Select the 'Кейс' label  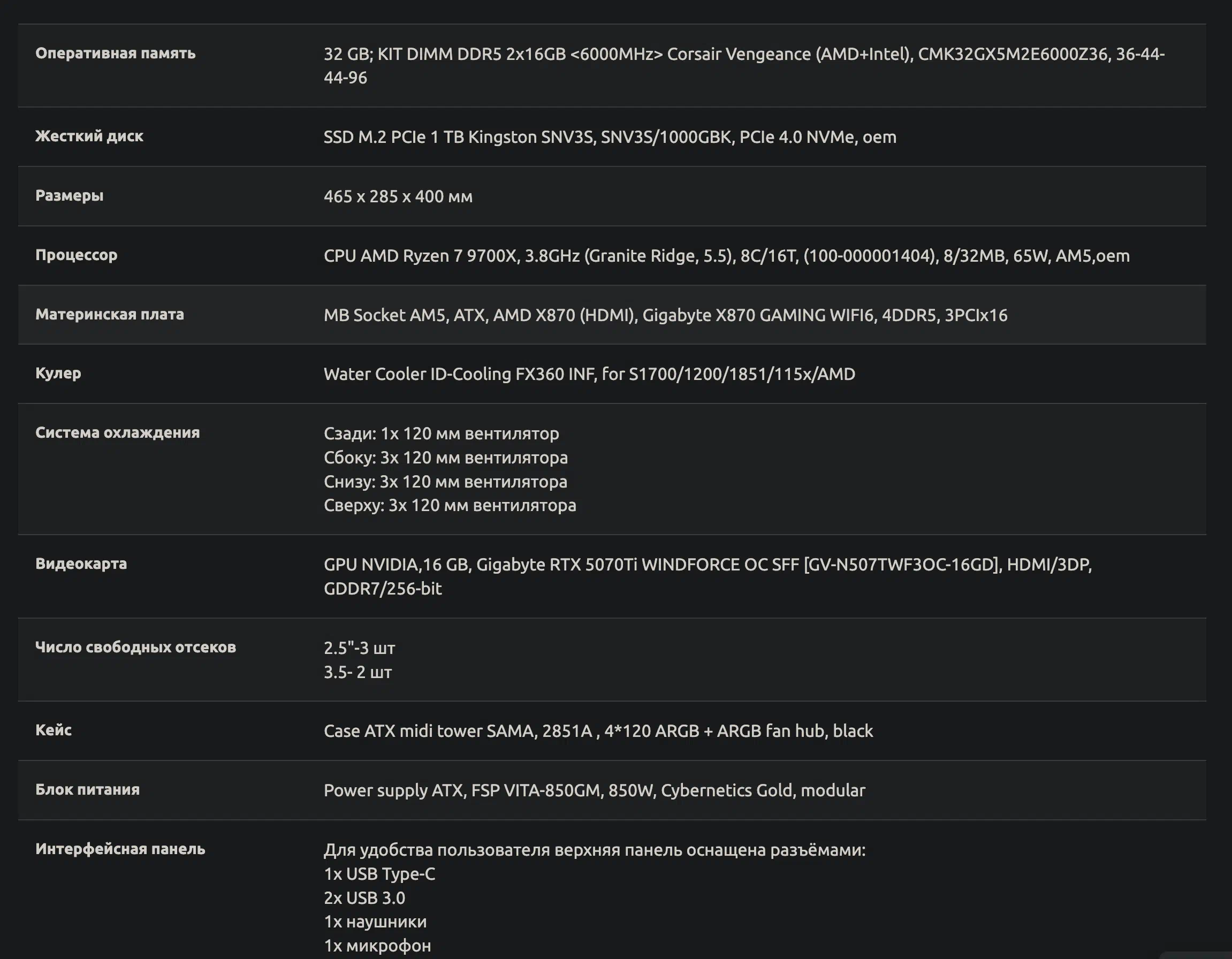[54, 730]
